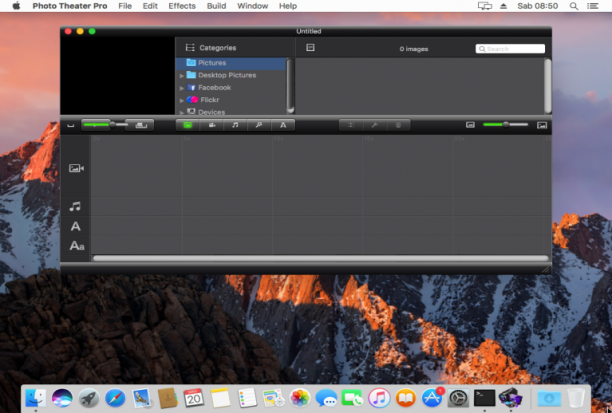612x413 pixels.
Task: Open the Effects menu
Action: pos(182,6)
